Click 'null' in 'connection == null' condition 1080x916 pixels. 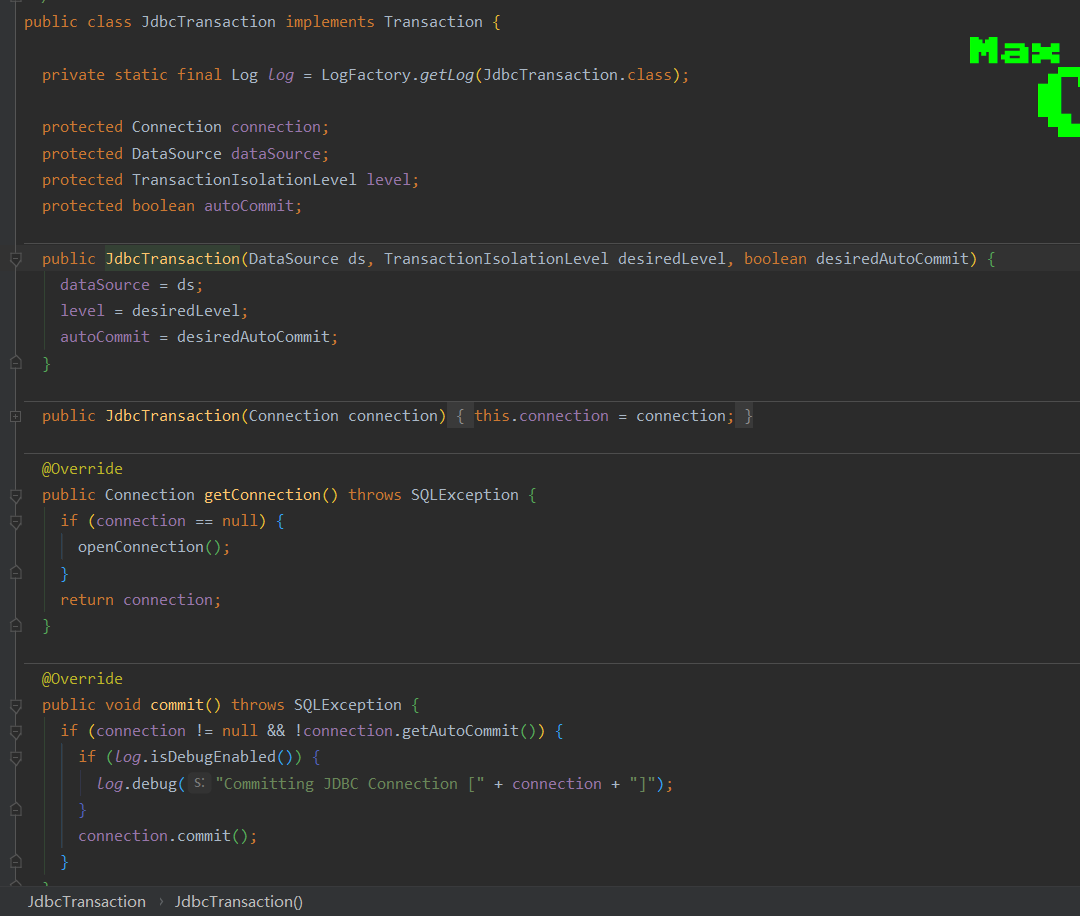click(240, 521)
